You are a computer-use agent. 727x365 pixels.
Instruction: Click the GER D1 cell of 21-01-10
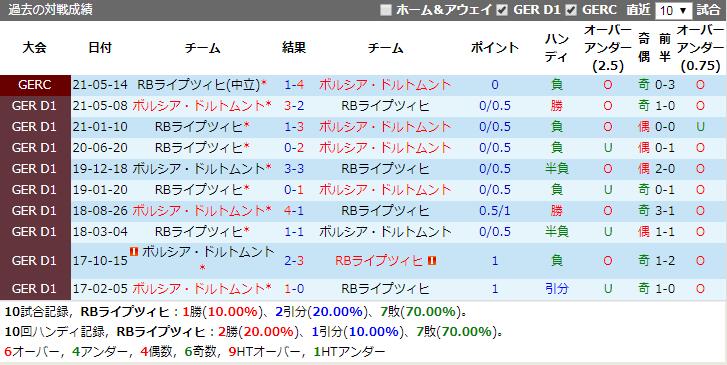coord(35,127)
